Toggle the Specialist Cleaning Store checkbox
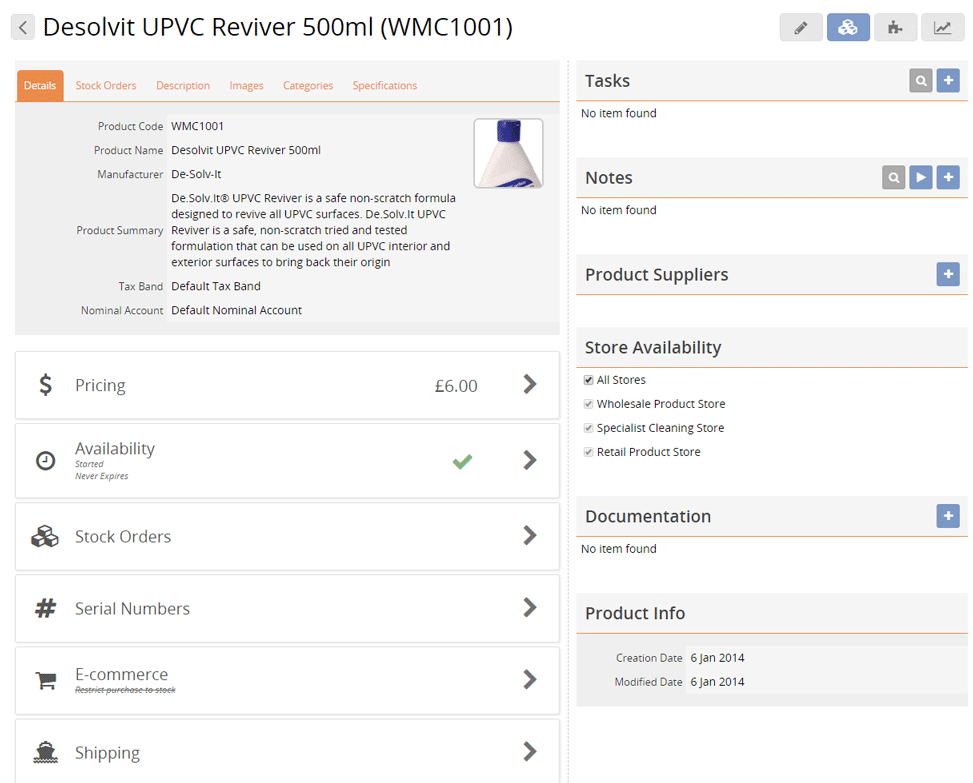The width and height of the screenshot is (973, 783). pos(588,428)
